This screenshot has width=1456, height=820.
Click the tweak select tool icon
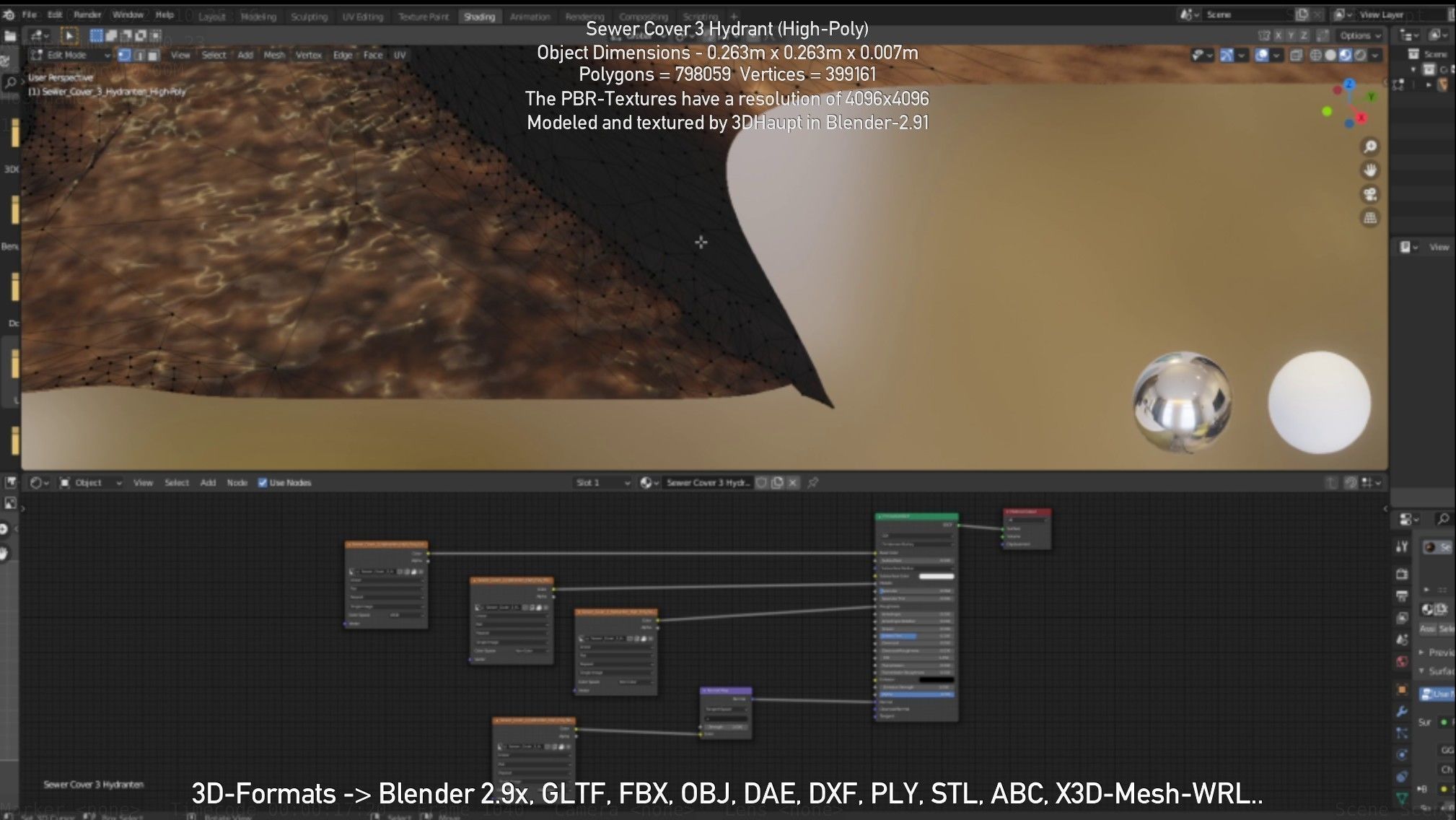point(69,35)
